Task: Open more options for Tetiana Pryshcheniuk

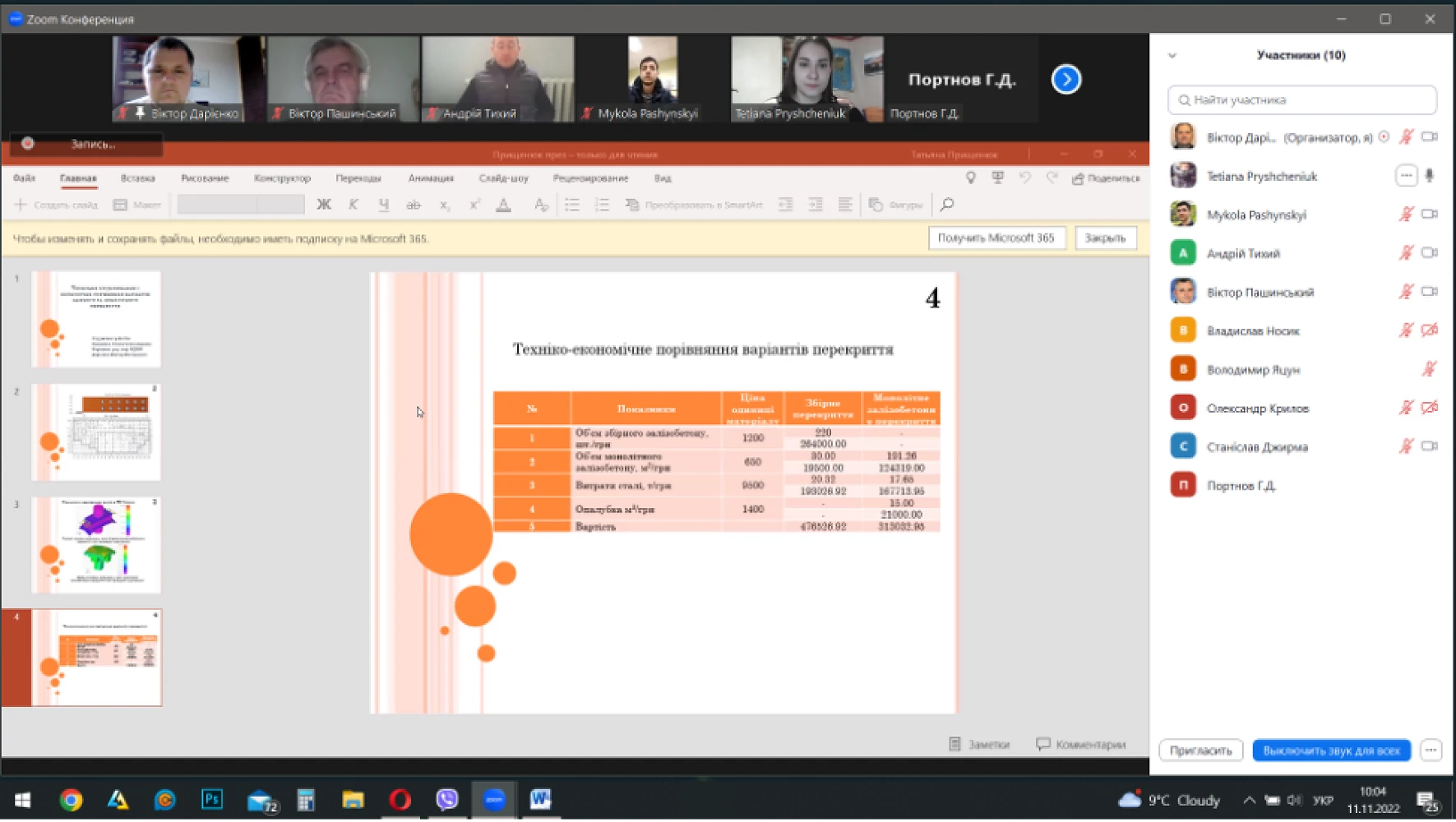Action: point(1407,176)
